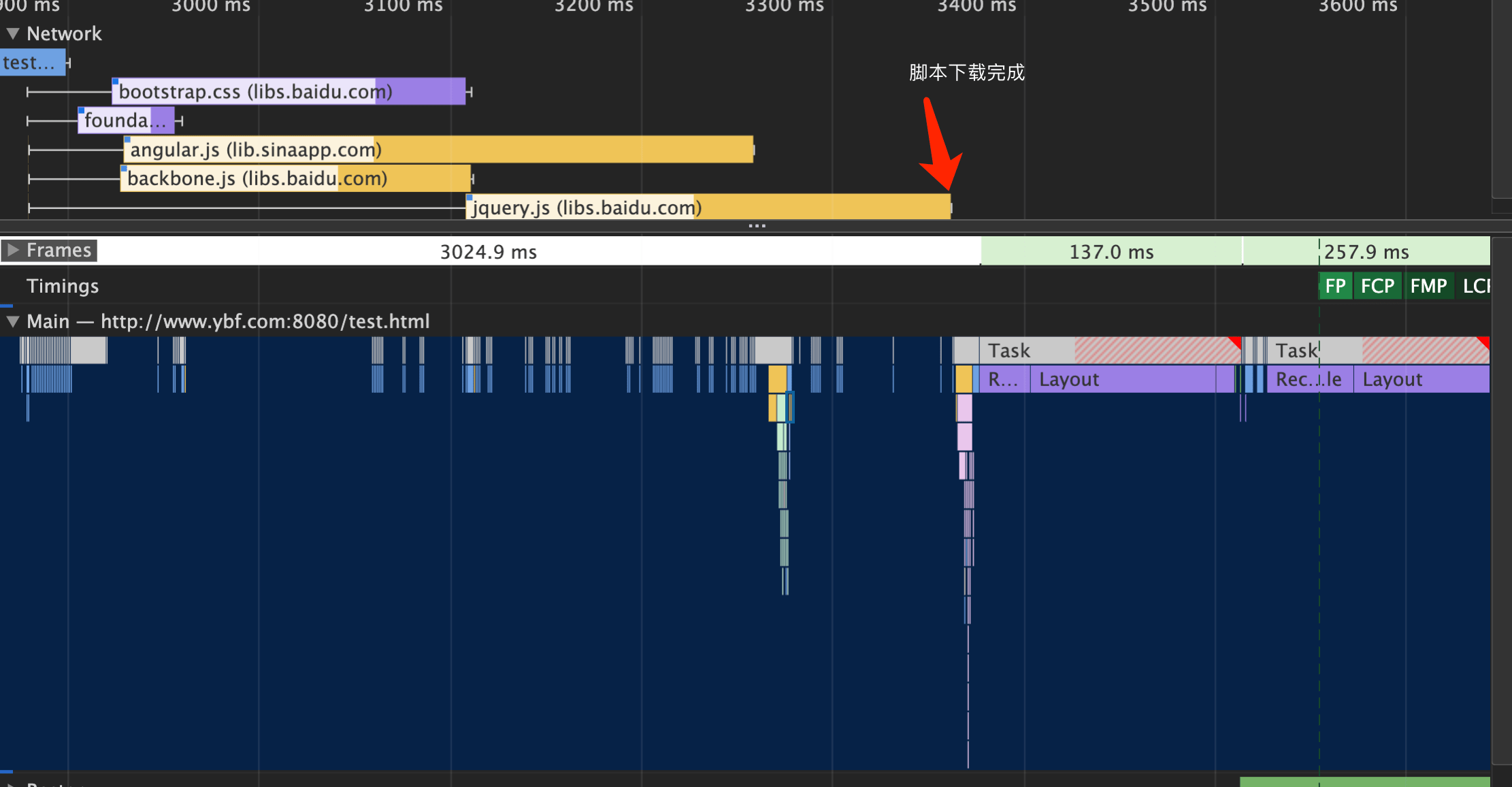
Task: Expand the Frames section triangle
Action: 12,250
